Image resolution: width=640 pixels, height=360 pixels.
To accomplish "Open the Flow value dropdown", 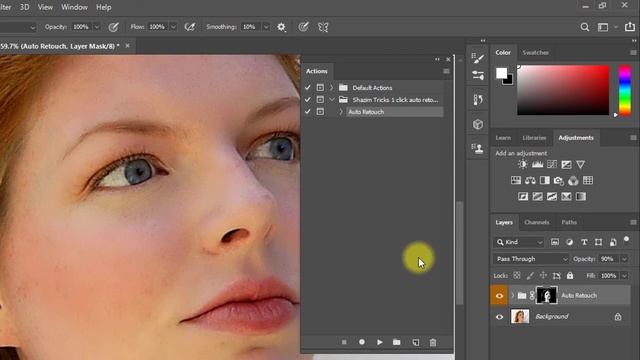I will click(173, 27).
